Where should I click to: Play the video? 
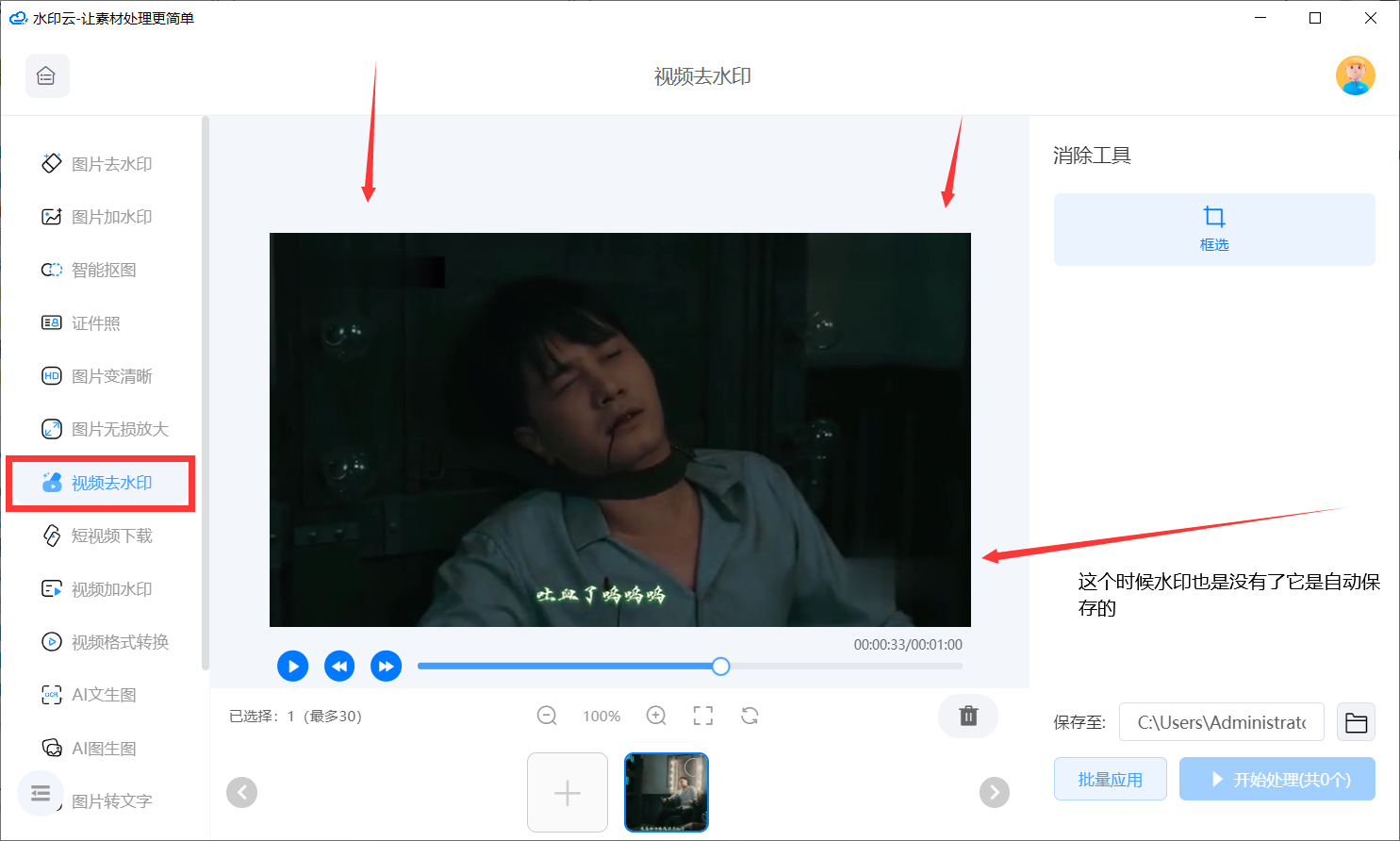pyautogui.click(x=293, y=667)
